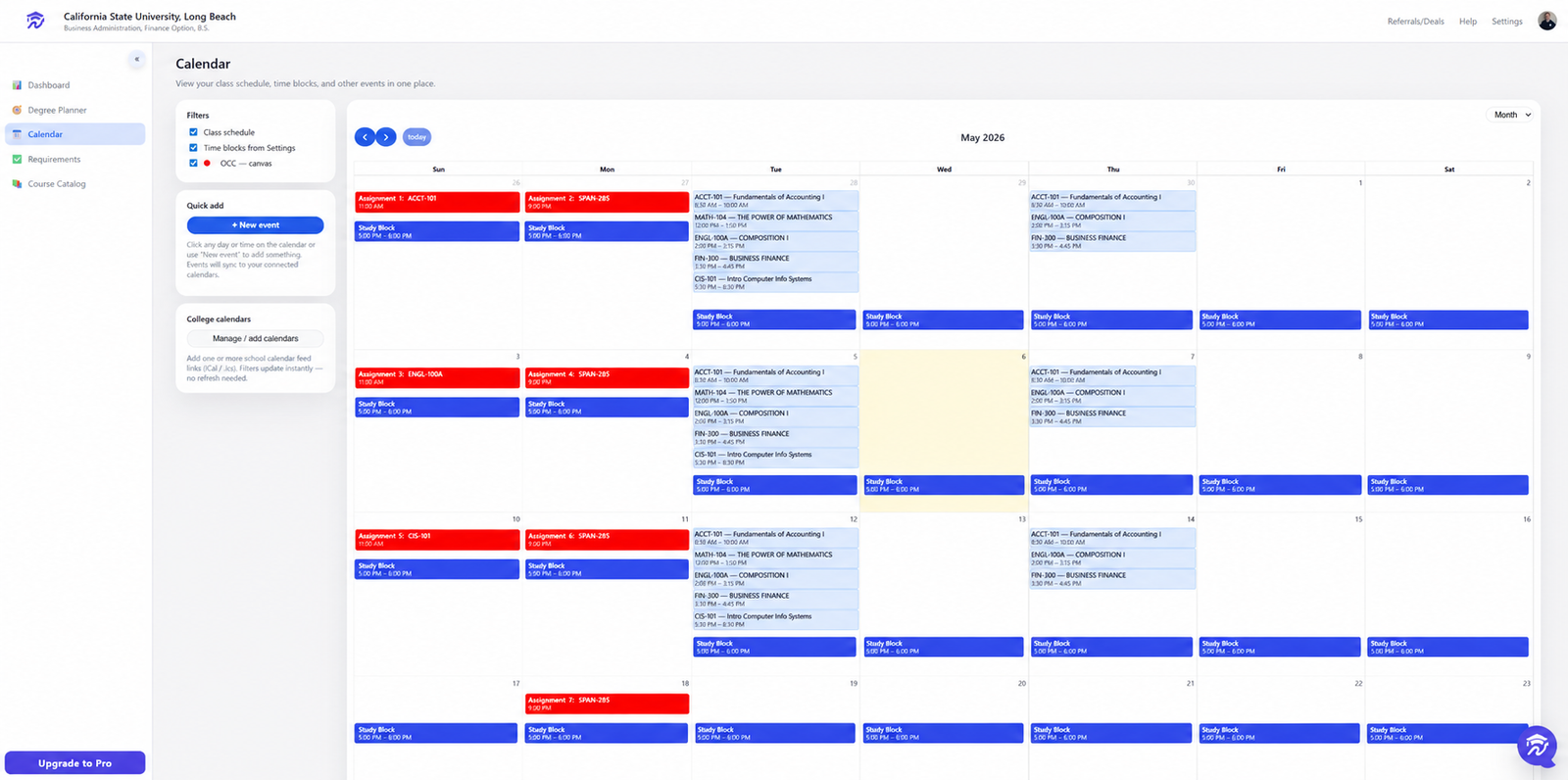Open Study Block on Sunday May 17

(436, 733)
